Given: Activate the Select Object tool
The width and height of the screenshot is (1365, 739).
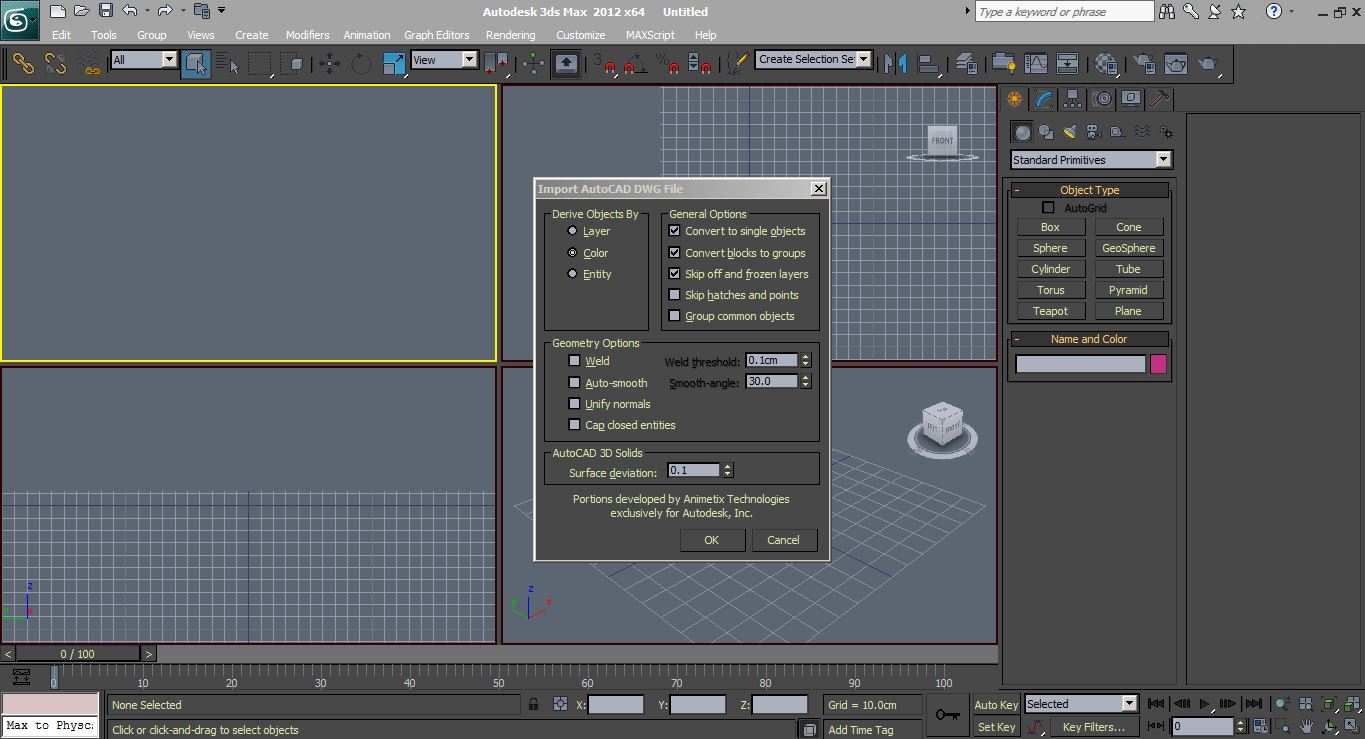Looking at the screenshot, I should click(x=196, y=64).
